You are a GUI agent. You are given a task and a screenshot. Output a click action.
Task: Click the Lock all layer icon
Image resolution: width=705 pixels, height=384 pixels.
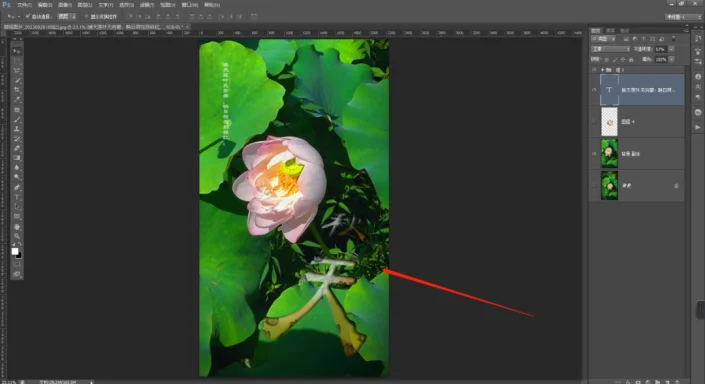[631, 59]
